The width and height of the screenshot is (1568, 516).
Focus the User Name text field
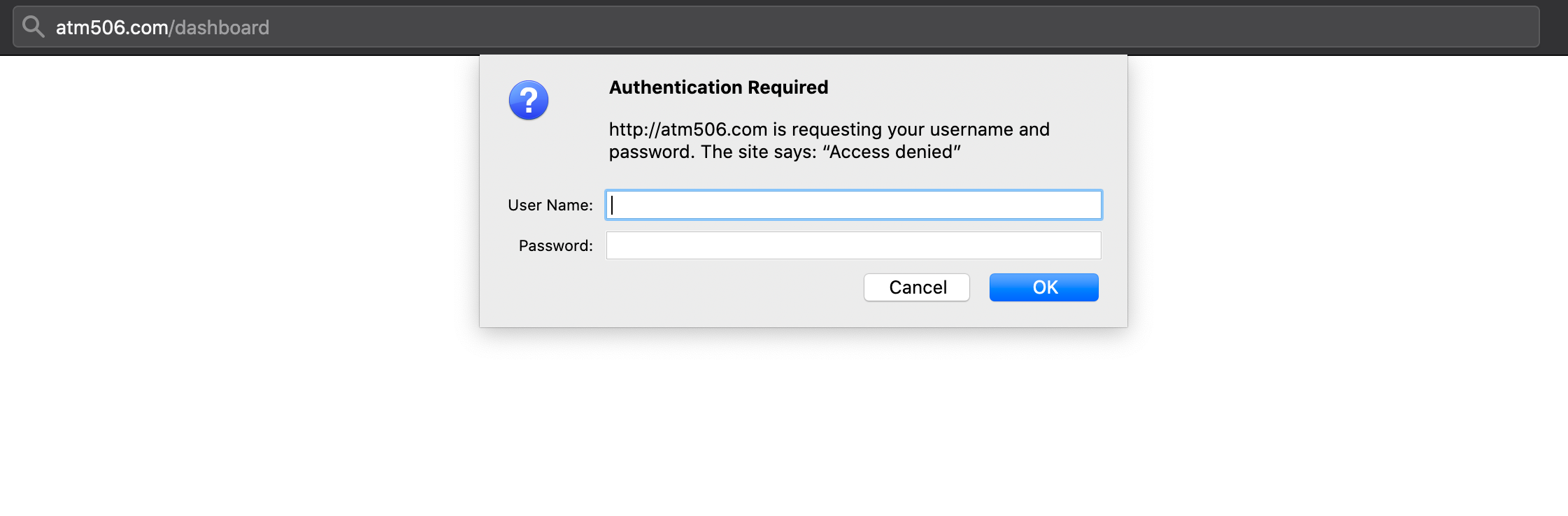[853, 205]
